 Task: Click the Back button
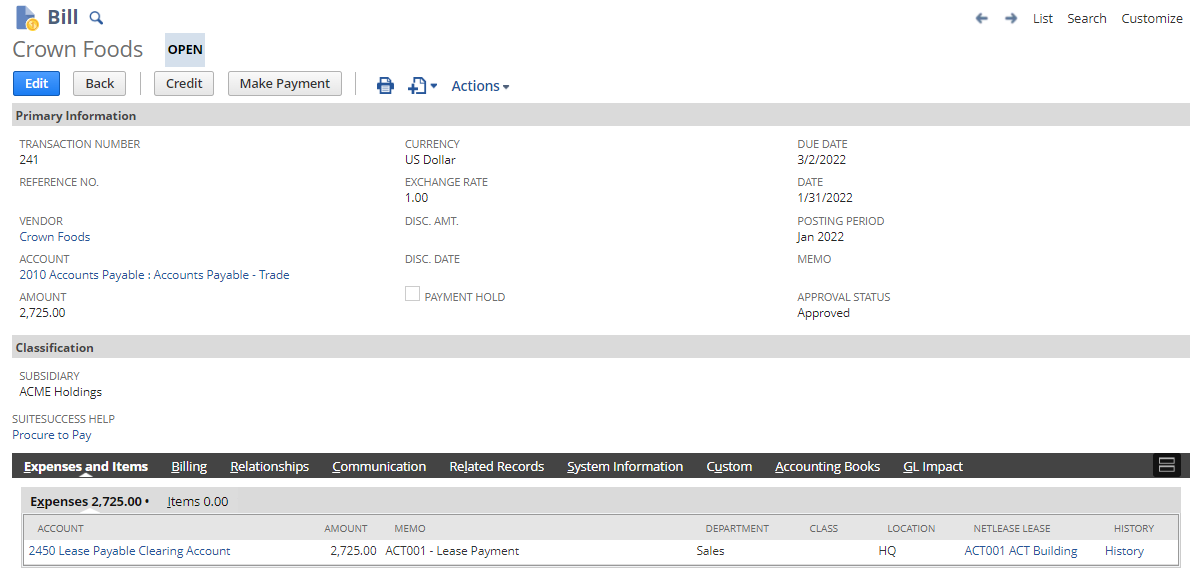click(99, 84)
